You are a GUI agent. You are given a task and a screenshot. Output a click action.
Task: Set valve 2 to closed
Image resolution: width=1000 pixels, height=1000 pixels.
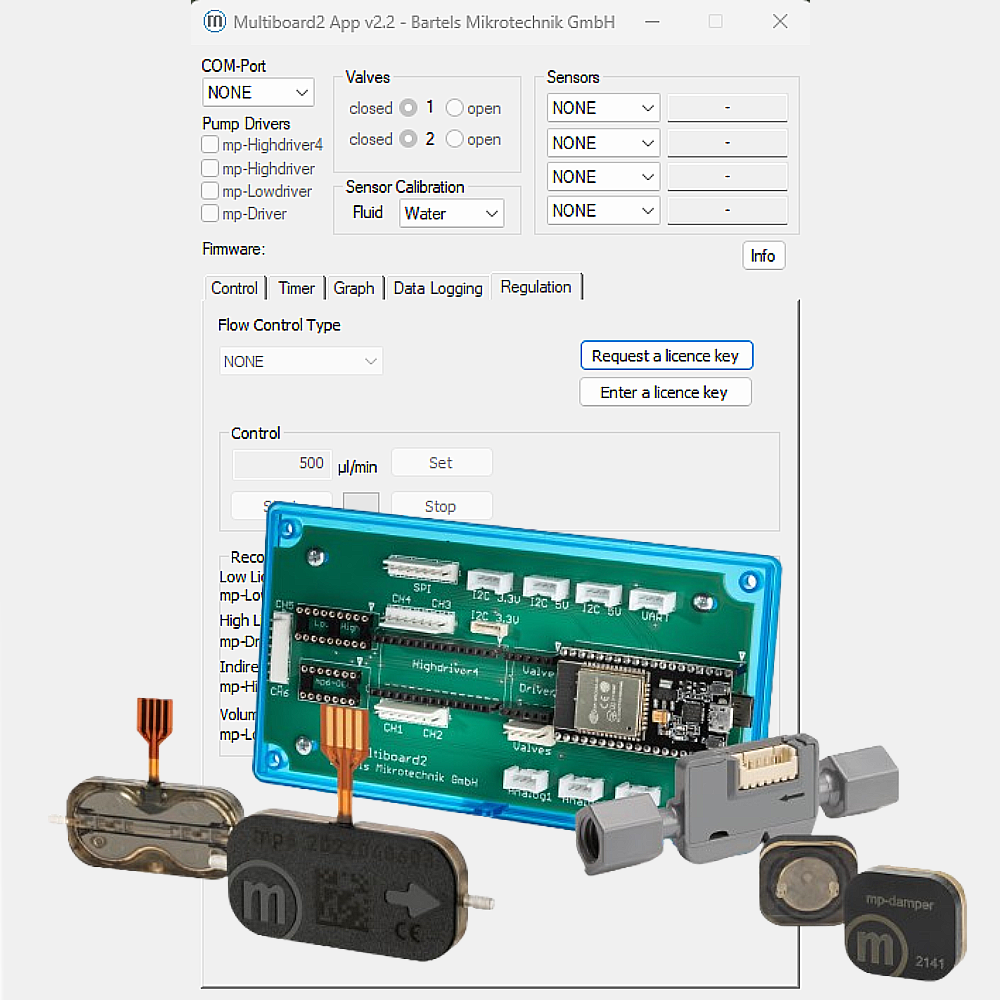pyautogui.click(x=408, y=138)
